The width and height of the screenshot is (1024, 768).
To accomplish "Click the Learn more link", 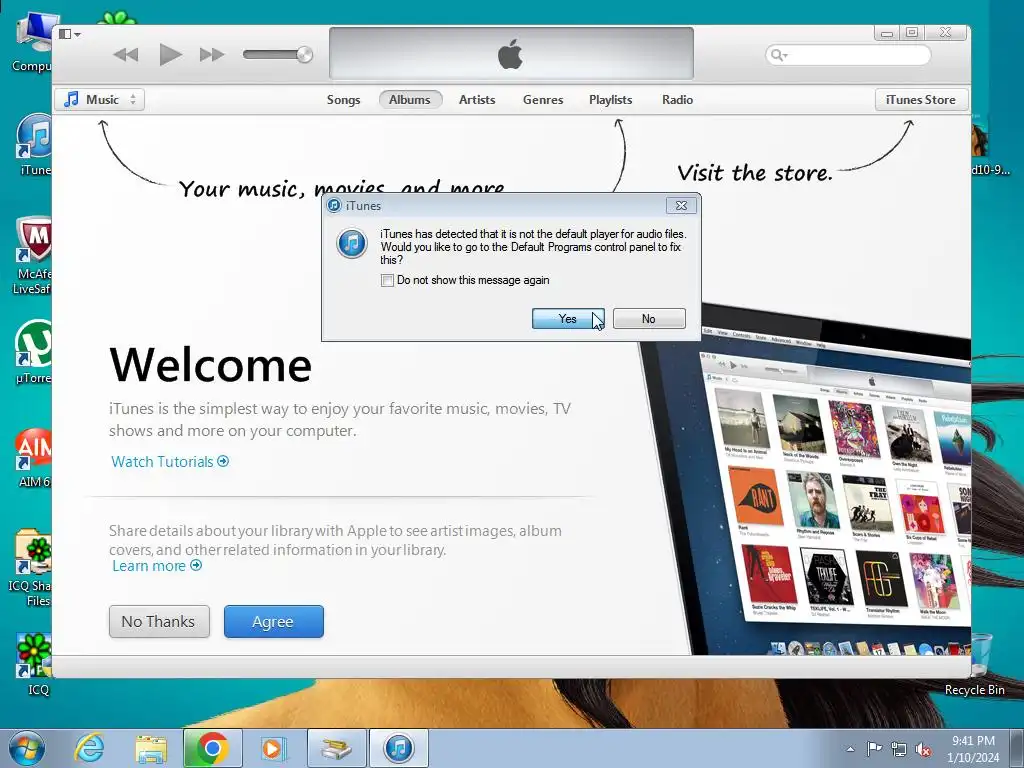I will 157,566.
